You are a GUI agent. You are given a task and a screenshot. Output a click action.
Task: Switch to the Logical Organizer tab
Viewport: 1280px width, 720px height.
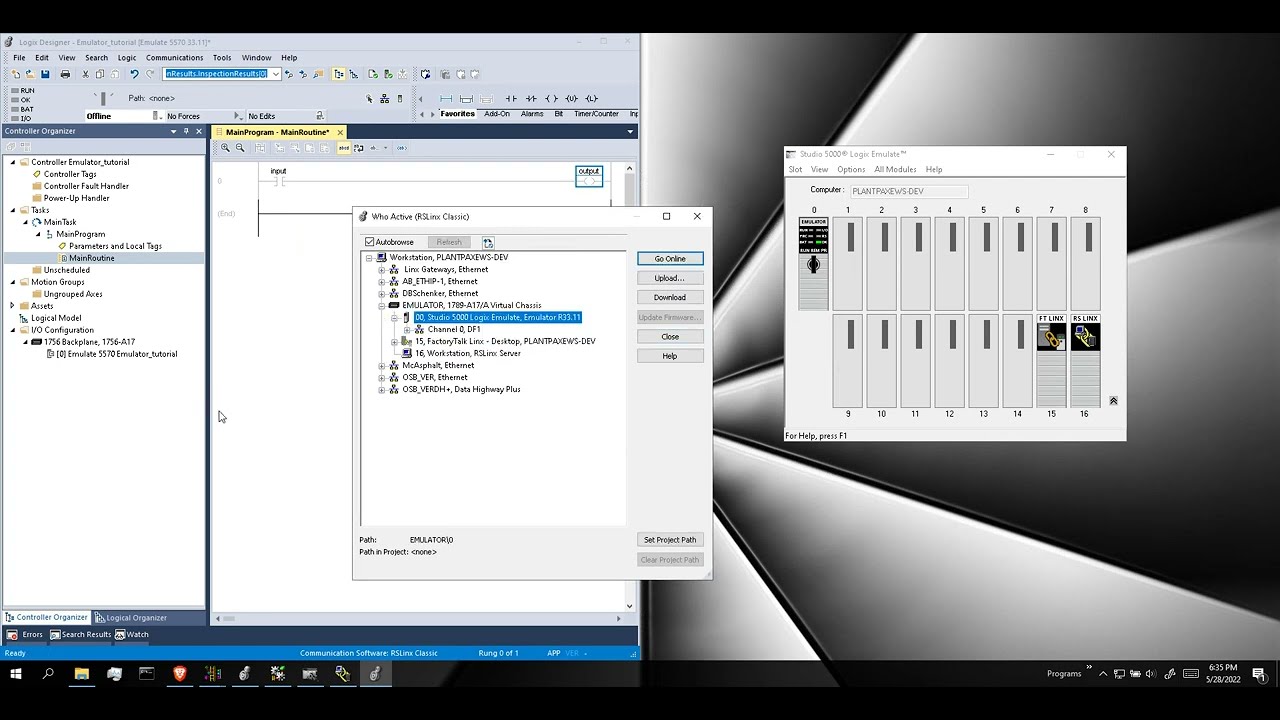(131, 618)
